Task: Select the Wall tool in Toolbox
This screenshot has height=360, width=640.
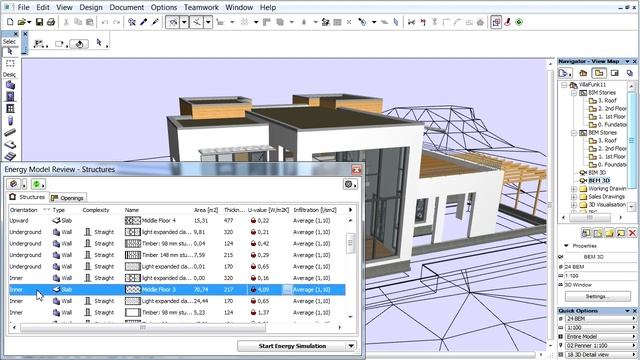Action: coord(10,85)
